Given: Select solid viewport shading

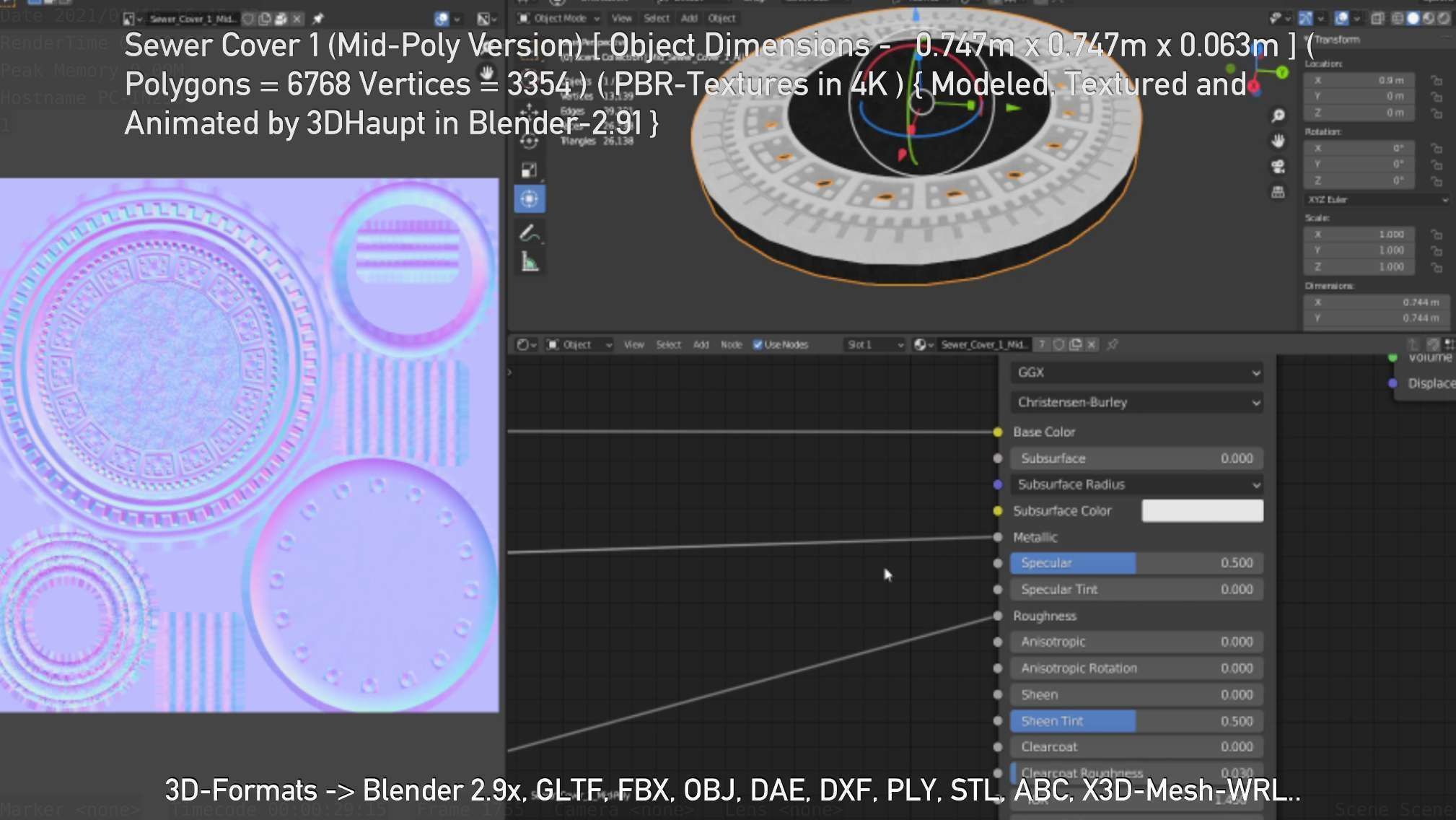Looking at the screenshot, I should 1413,18.
